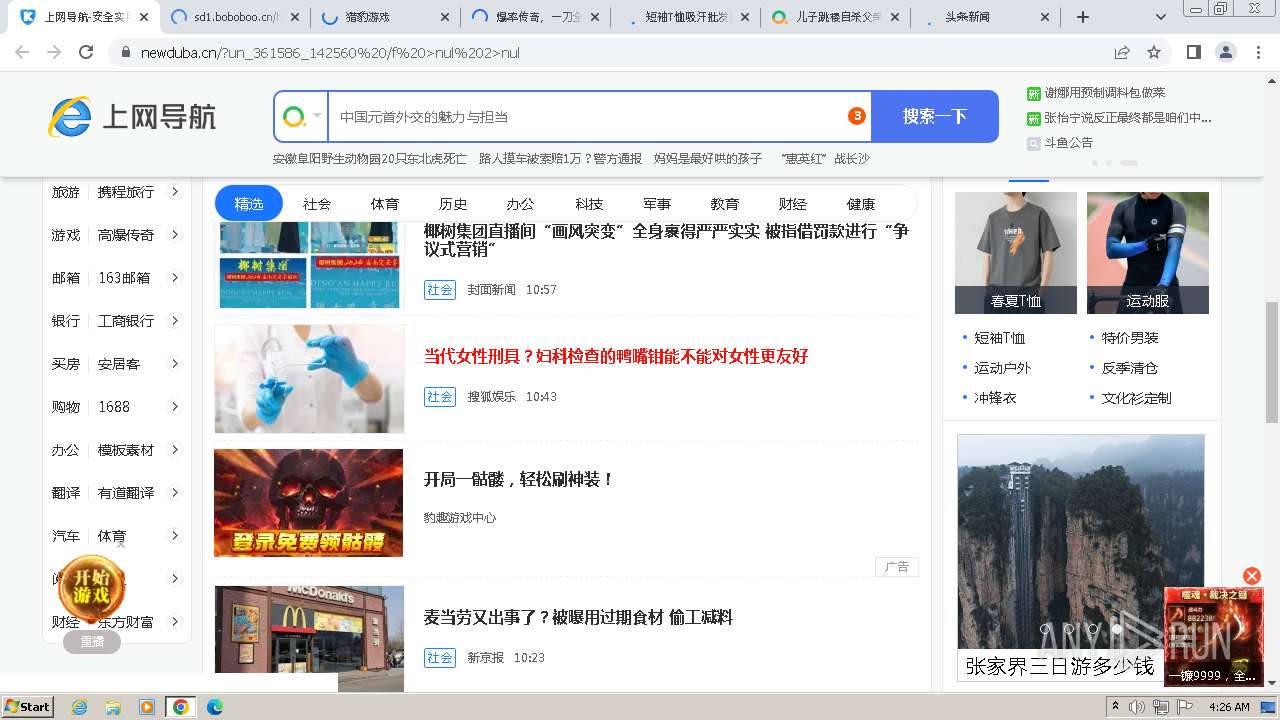1280x720 pixels.
Task: Open the 椰树集团直播间 headline
Action: pos(666,240)
